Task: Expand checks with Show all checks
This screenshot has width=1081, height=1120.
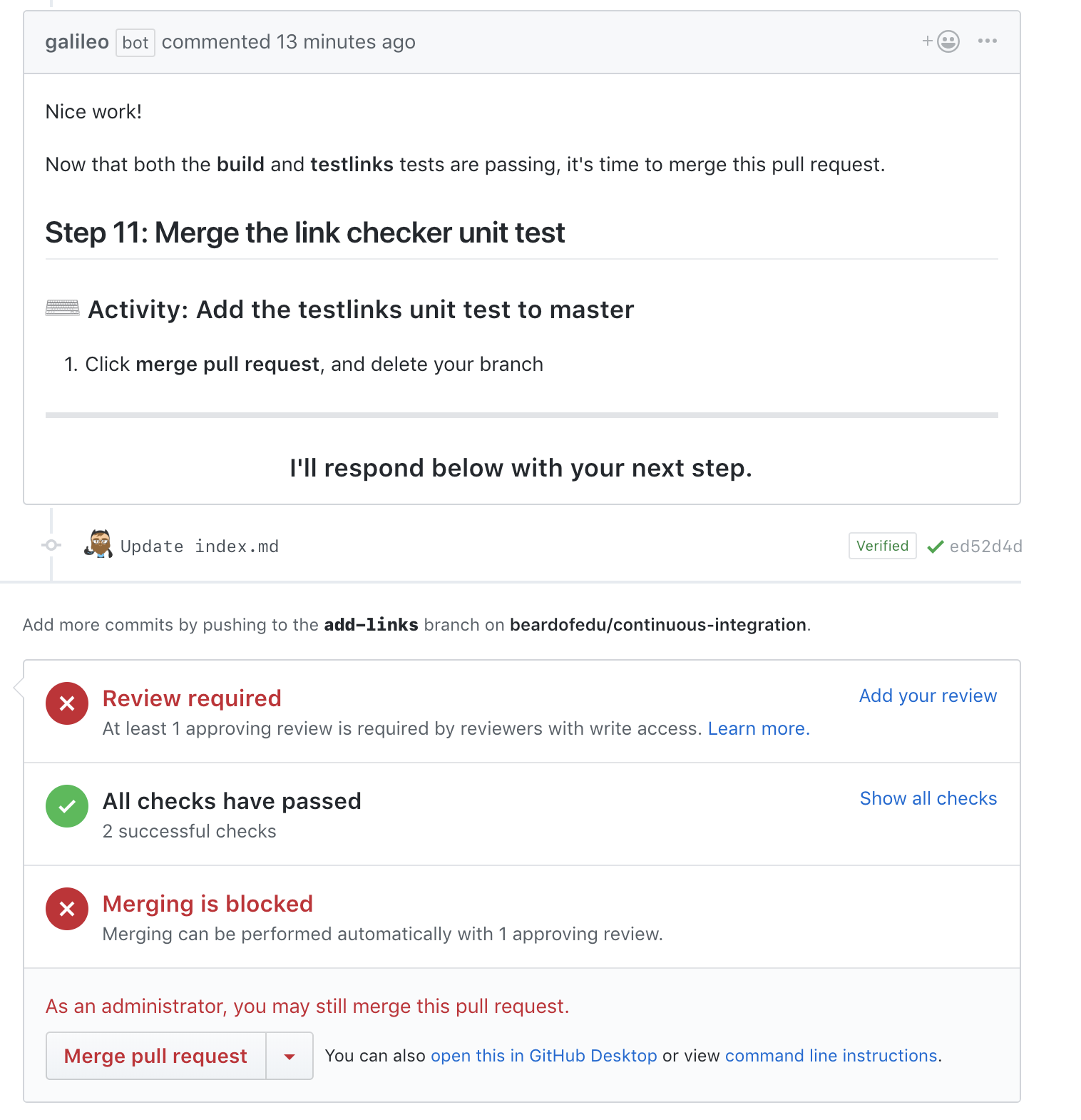Action: 928,798
